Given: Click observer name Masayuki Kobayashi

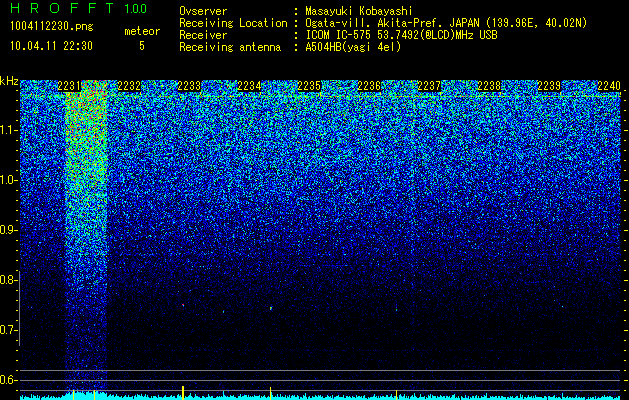Looking at the screenshot, I should tap(359, 11).
